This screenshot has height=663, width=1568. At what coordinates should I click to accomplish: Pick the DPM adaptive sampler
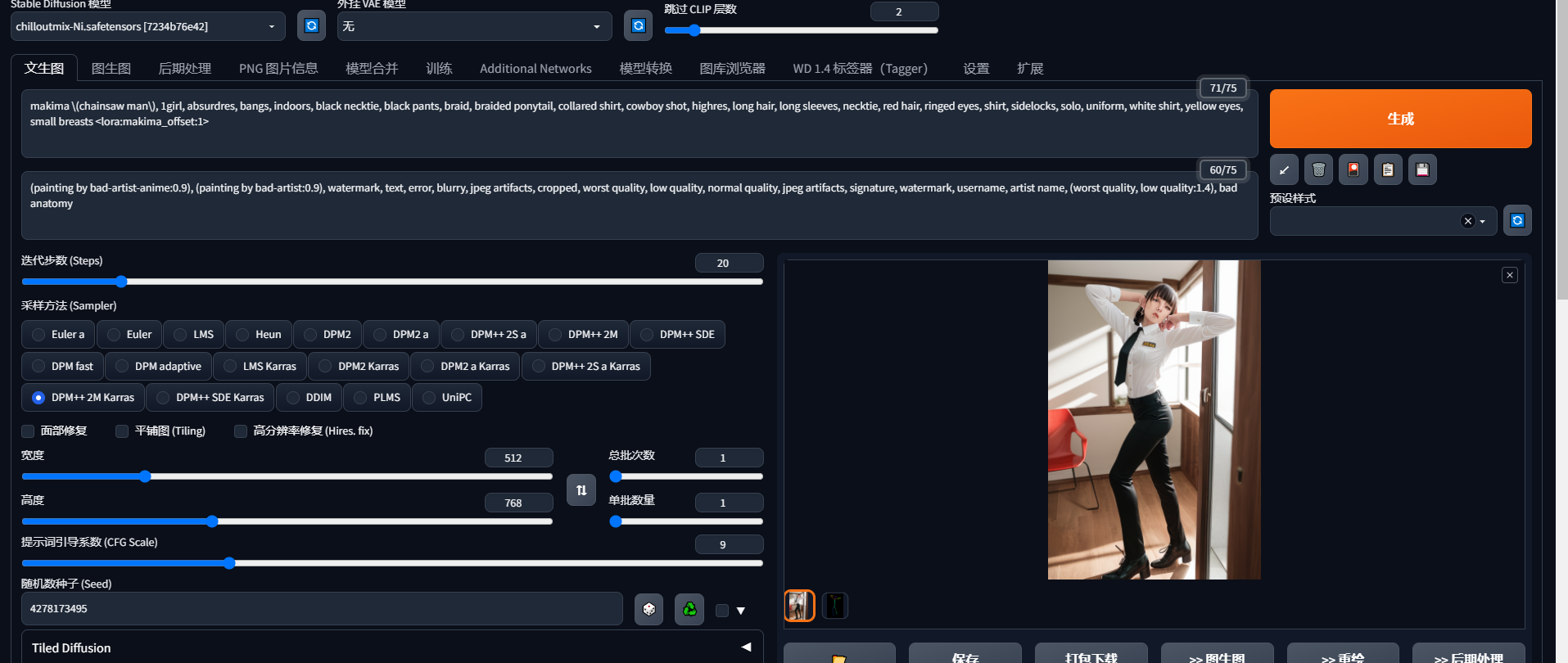pos(158,366)
